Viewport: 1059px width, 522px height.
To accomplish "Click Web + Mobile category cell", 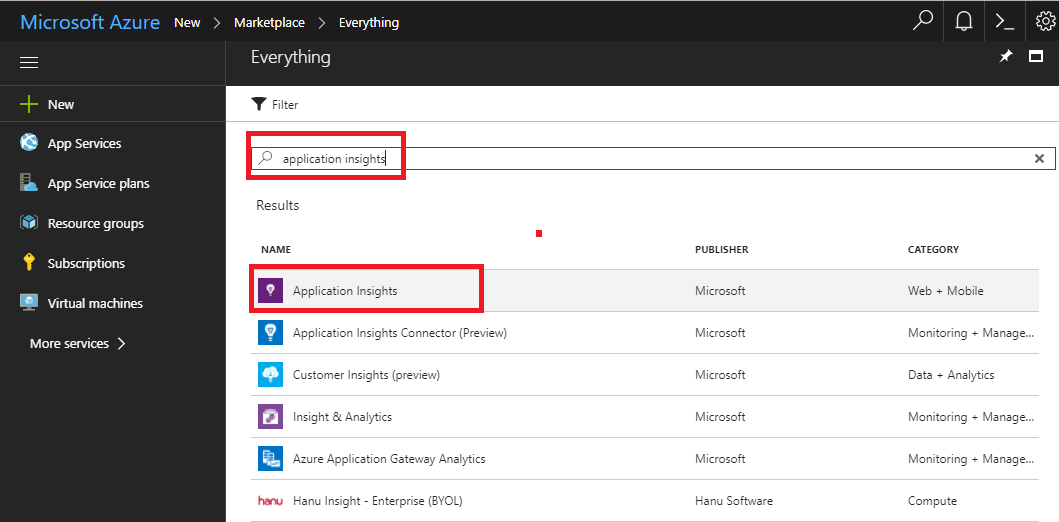I will 946,291.
